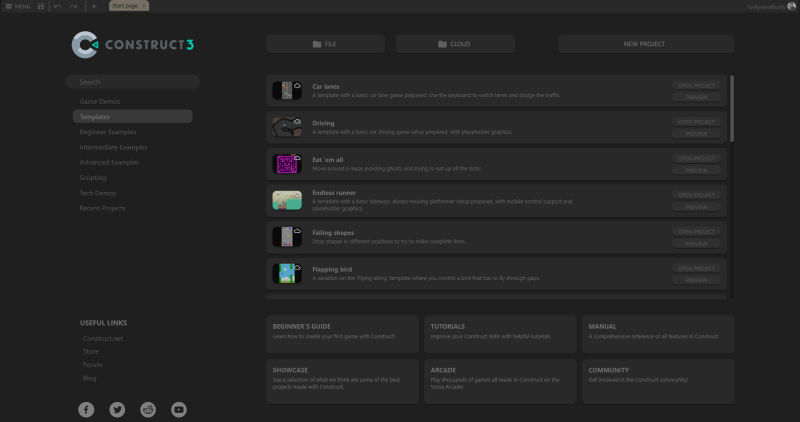Click the Endless runner title text
Viewport: 800px width, 422px height.
(x=334, y=193)
